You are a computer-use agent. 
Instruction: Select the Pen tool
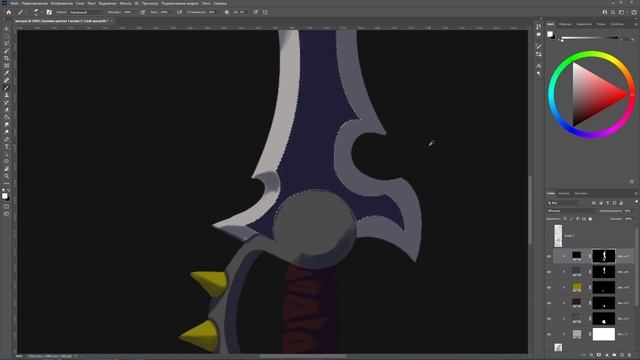(x=6, y=139)
